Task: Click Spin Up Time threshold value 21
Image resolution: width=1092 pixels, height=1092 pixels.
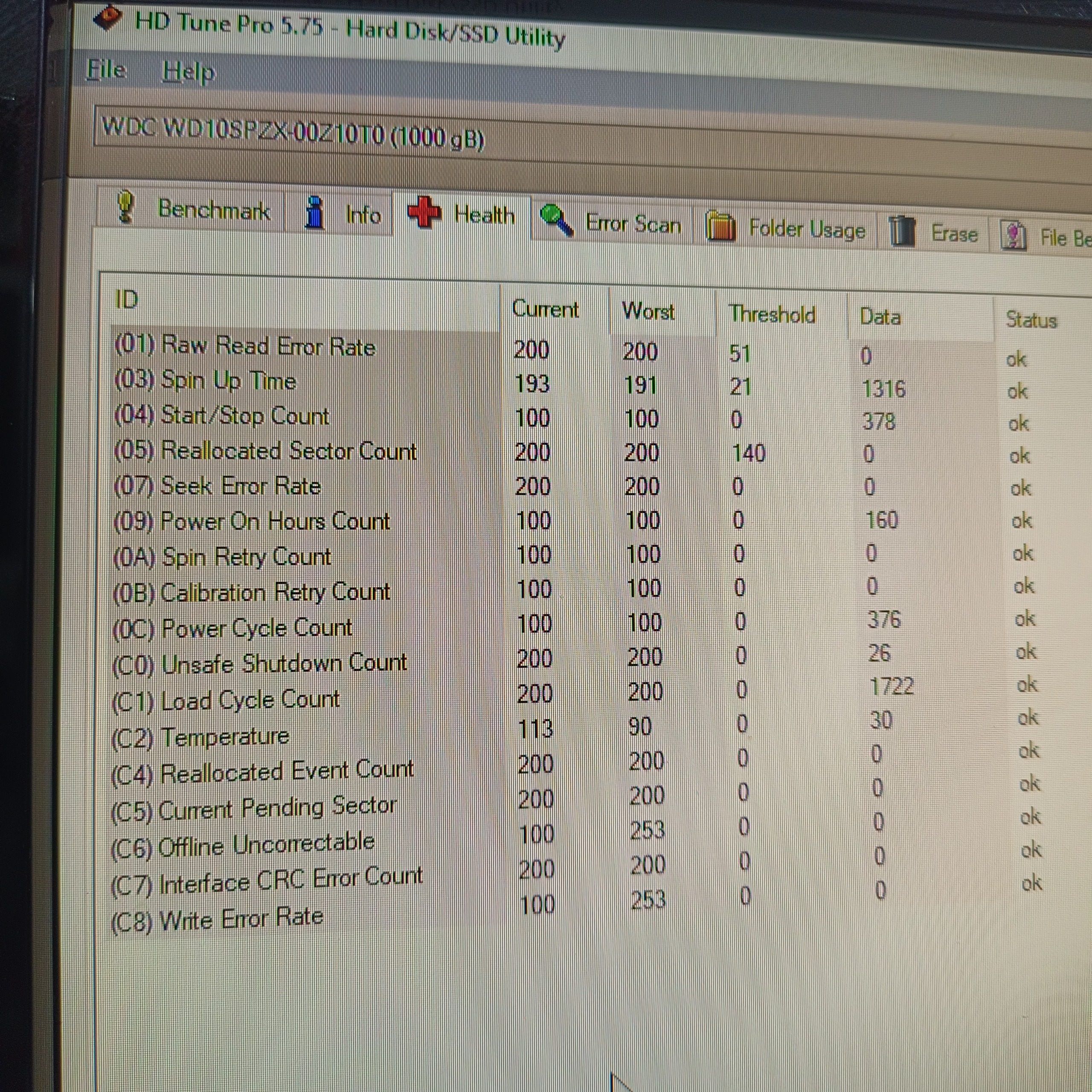Action: pos(740,386)
